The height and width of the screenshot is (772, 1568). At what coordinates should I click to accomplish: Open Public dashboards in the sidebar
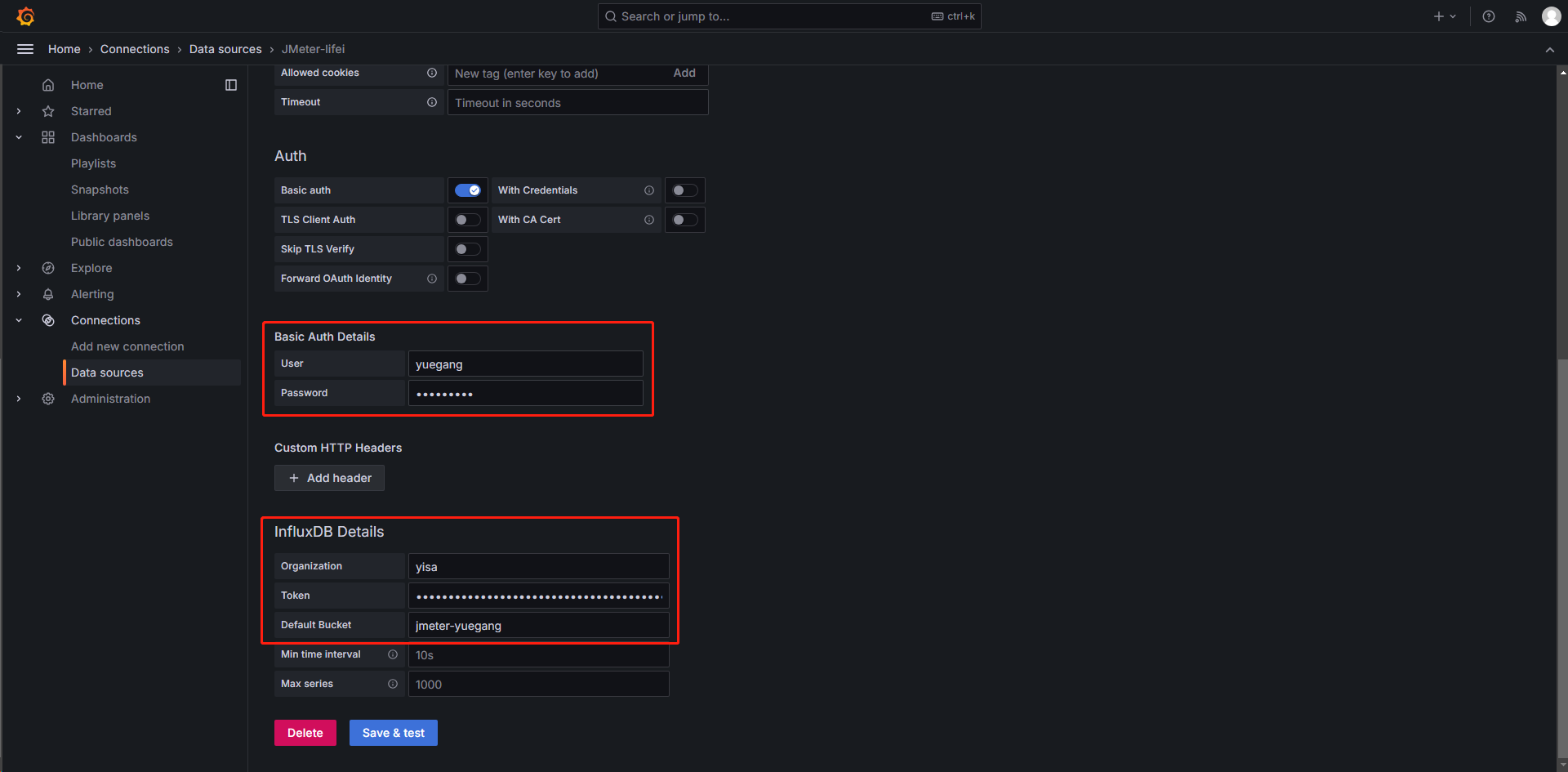tap(122, 242)
